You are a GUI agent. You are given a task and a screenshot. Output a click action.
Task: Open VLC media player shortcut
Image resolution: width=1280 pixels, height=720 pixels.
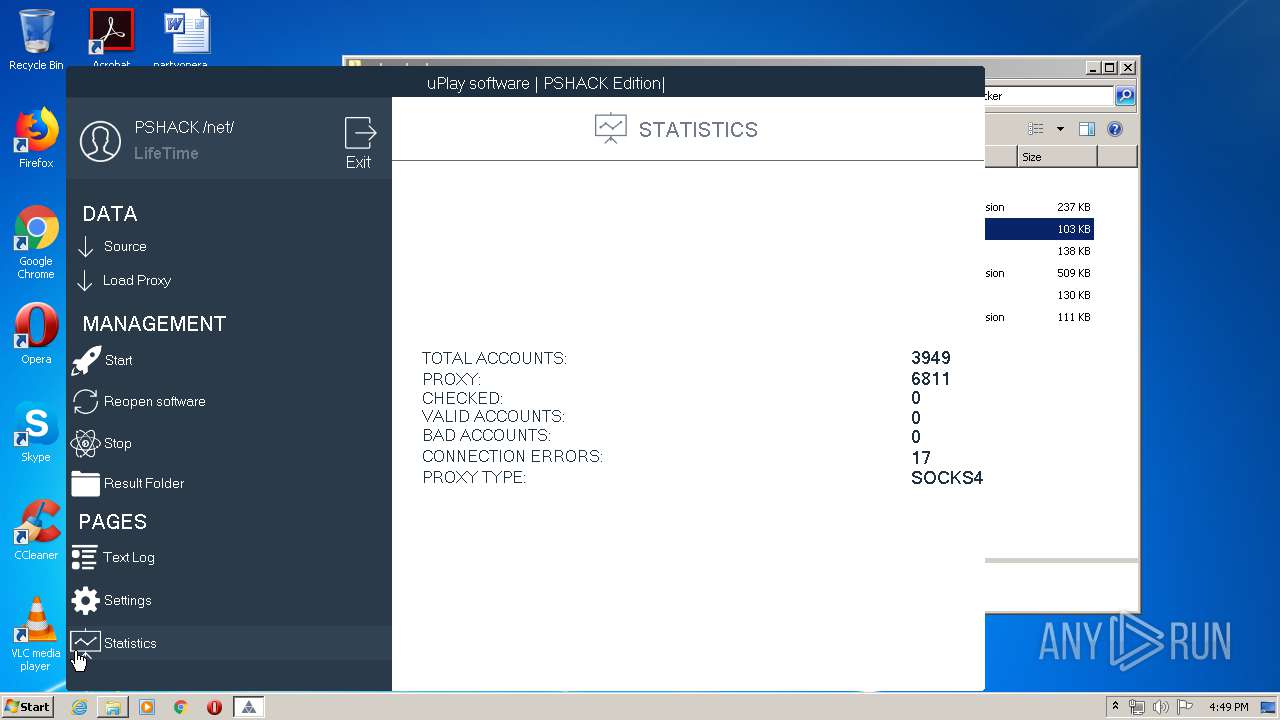coord(36,634)
